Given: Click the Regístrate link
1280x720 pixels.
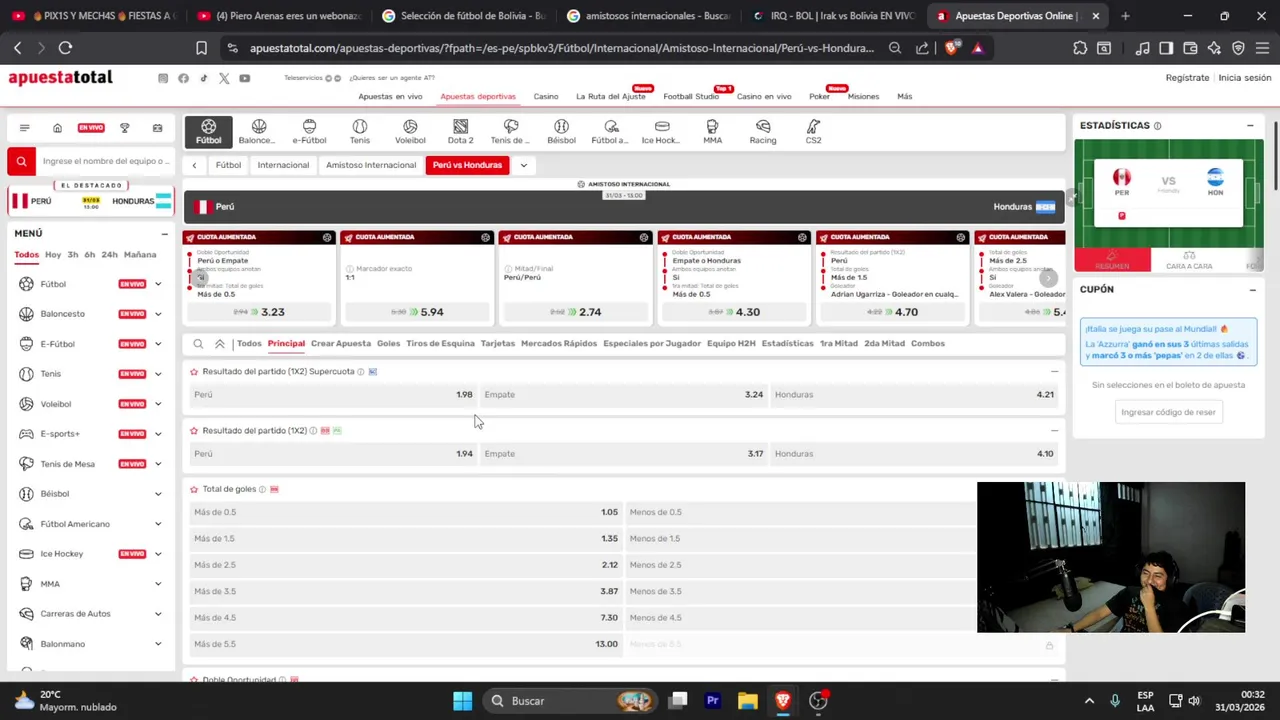Looking at the screenshot, I should 1187,78.
